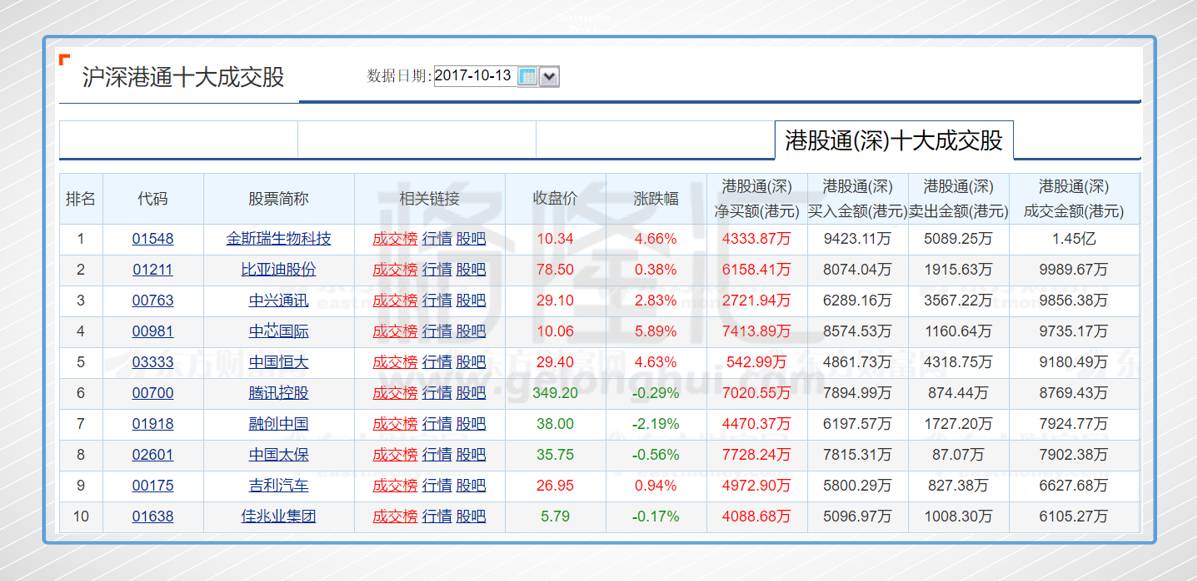Open 股吧 link for 金斯瑞生物科技
1197x581 pixels.
click(x=471, y=239)
